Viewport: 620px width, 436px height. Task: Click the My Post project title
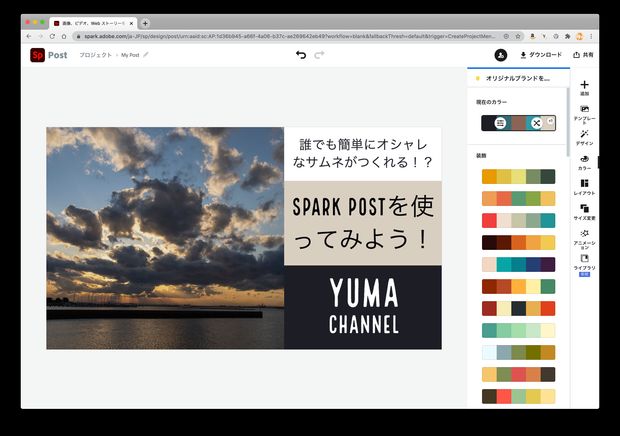click(130, 55)
